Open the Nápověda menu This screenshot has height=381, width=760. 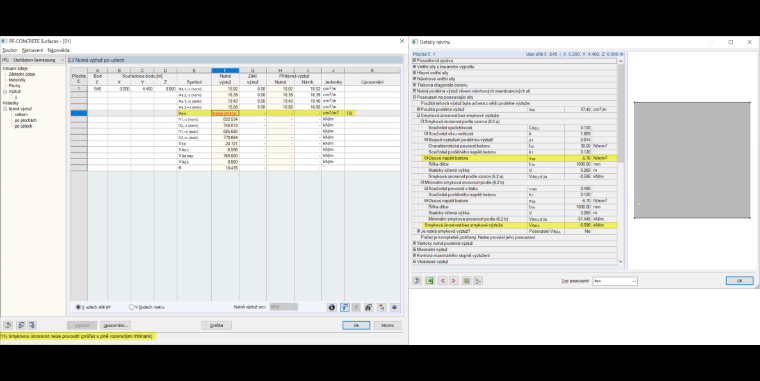click(x=59, y=50)
